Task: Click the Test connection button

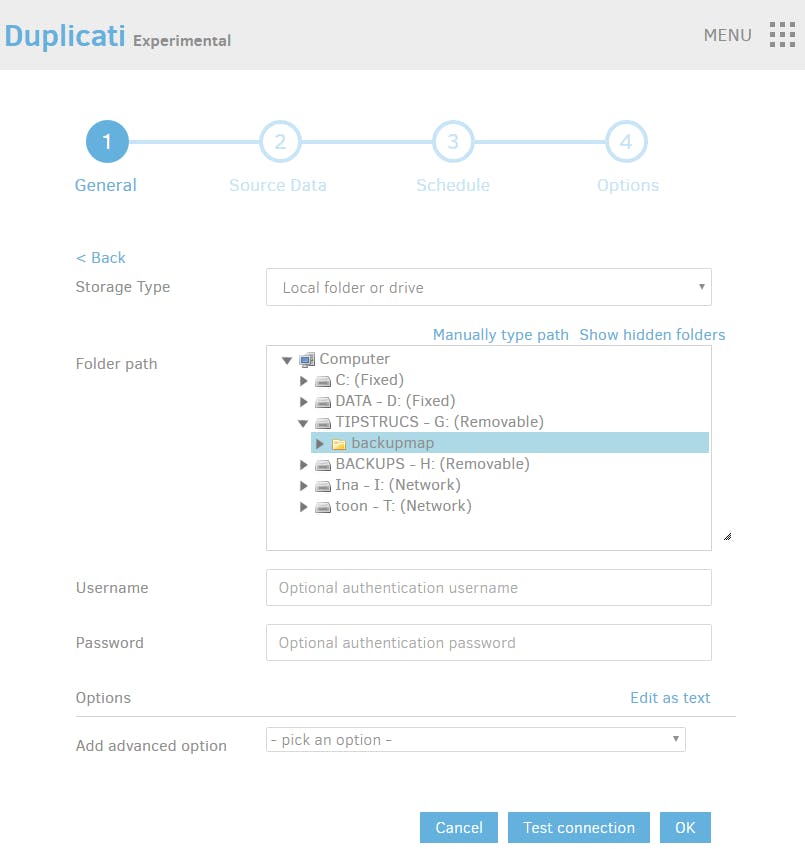Action: pos(579,827)
